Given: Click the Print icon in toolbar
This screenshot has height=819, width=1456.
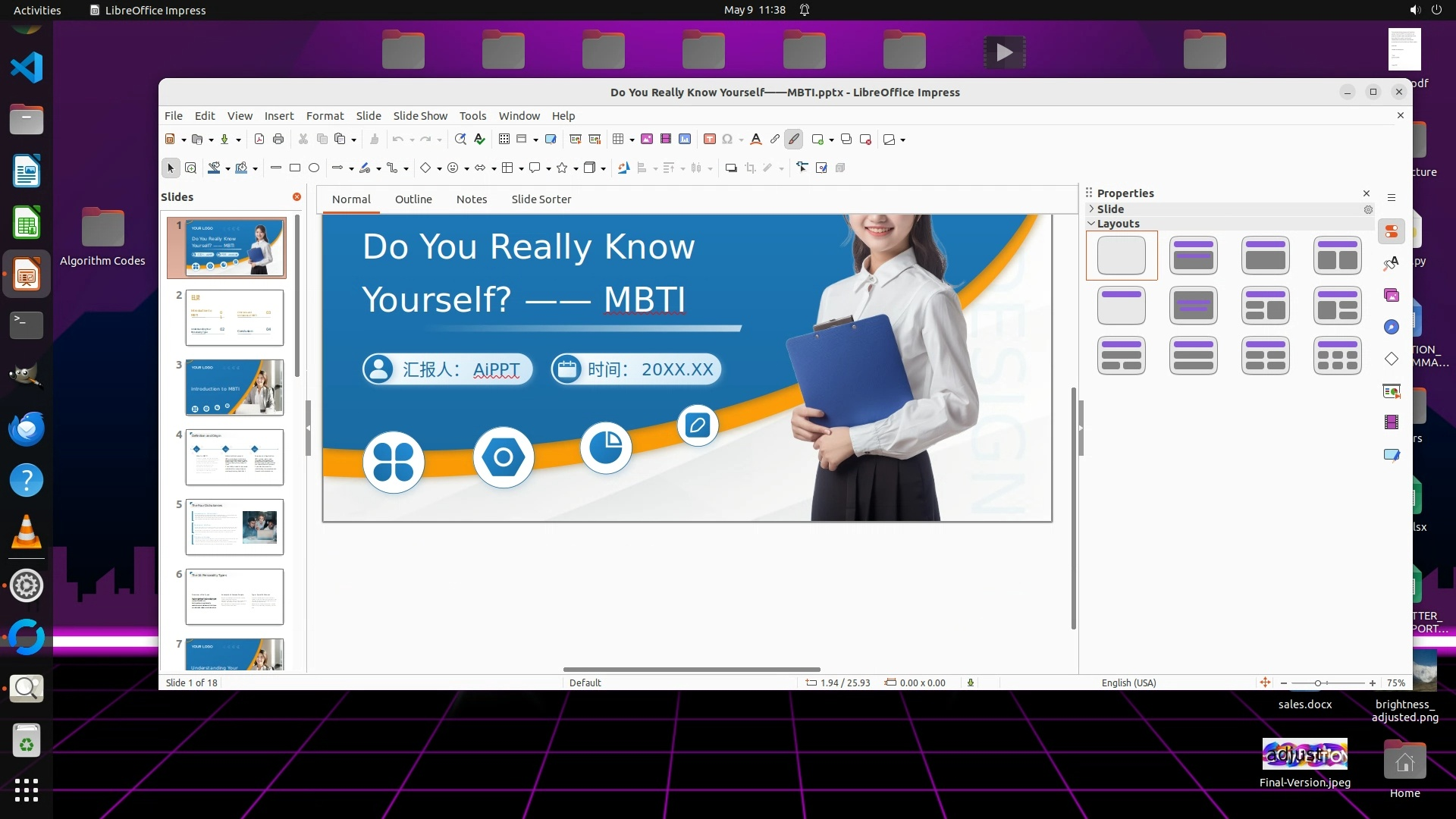Looking at the screenshot, I should 278,139.
